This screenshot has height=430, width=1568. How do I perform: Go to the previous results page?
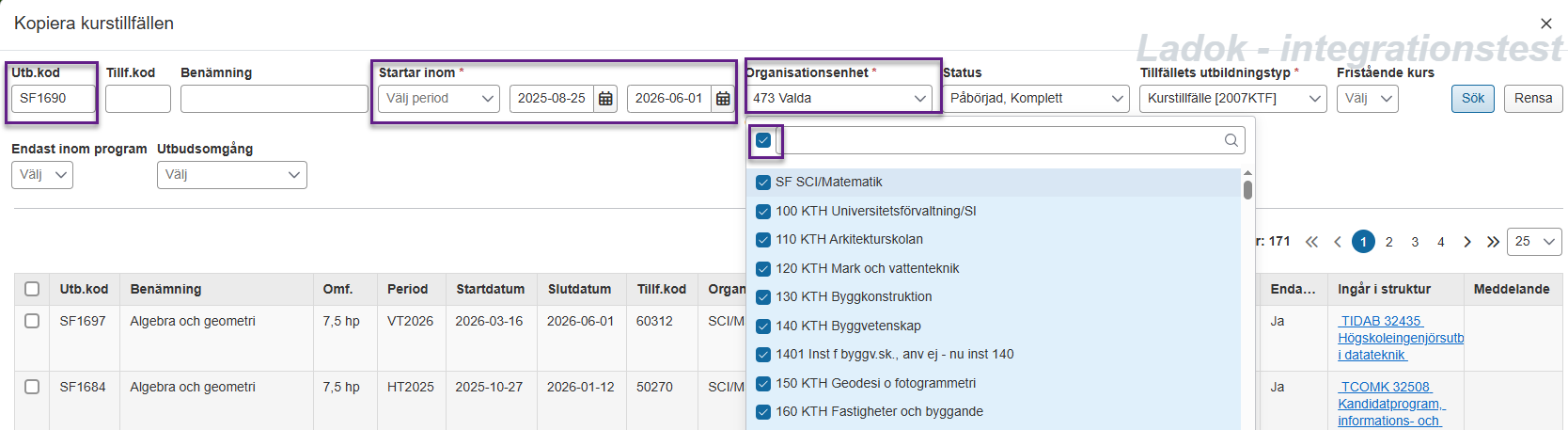coord(1338,242)
